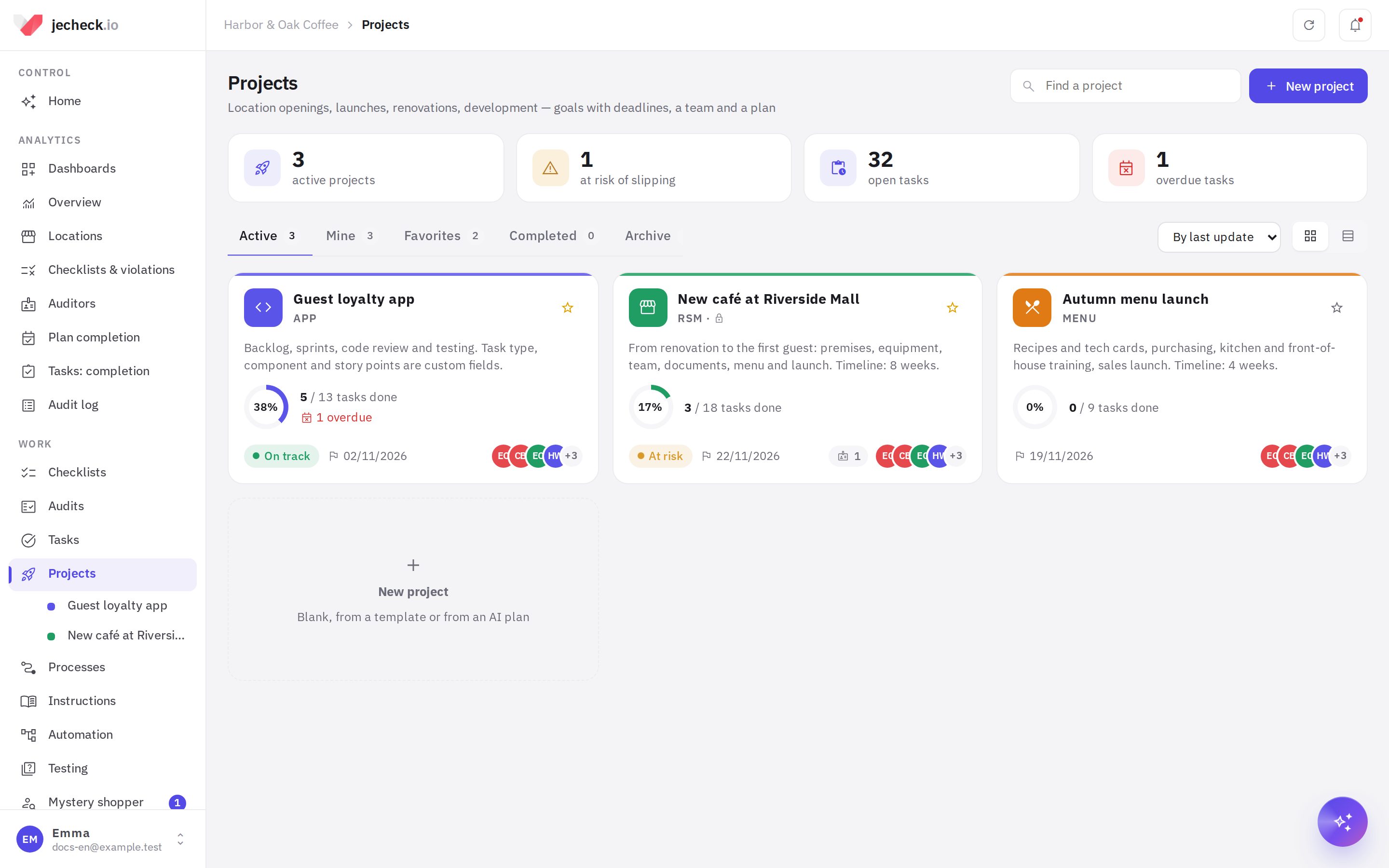Click the New café storefront icon
The width and height of the screenshot is (1389, 868).
(x=647, y=308)
